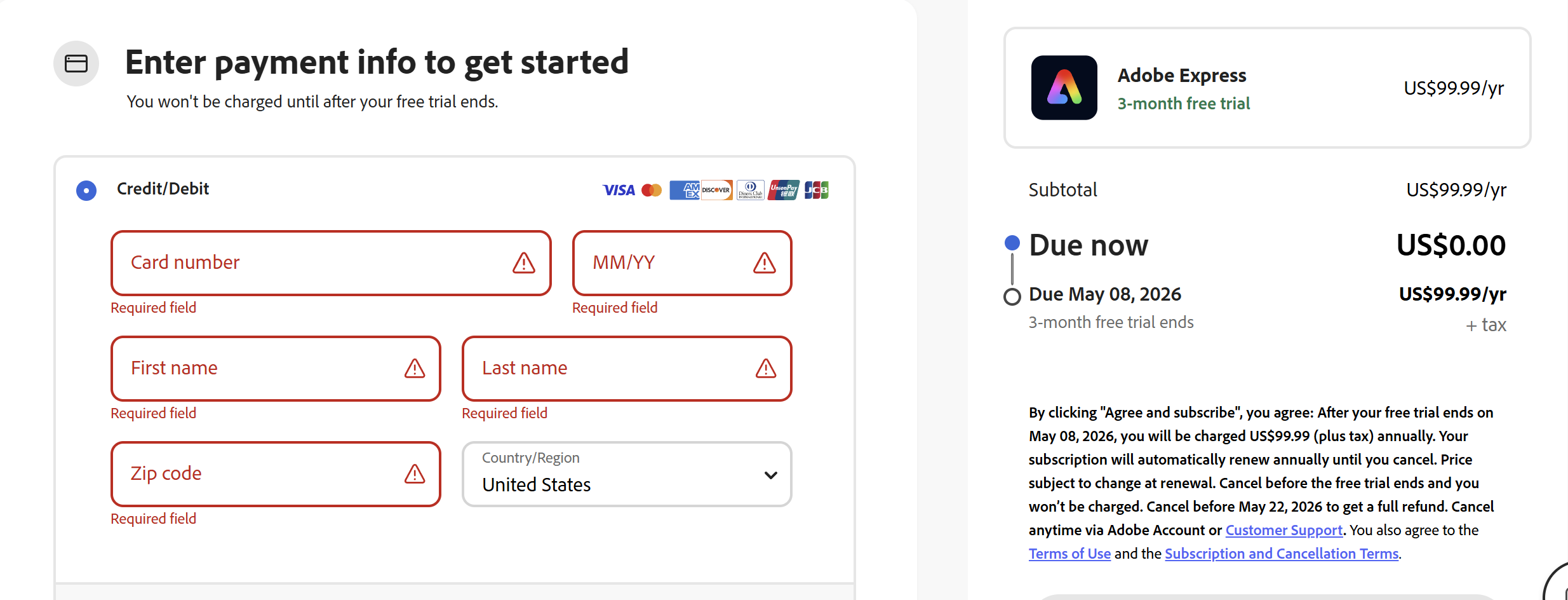
Task: Click the JCB card logo
Action: 816,190
